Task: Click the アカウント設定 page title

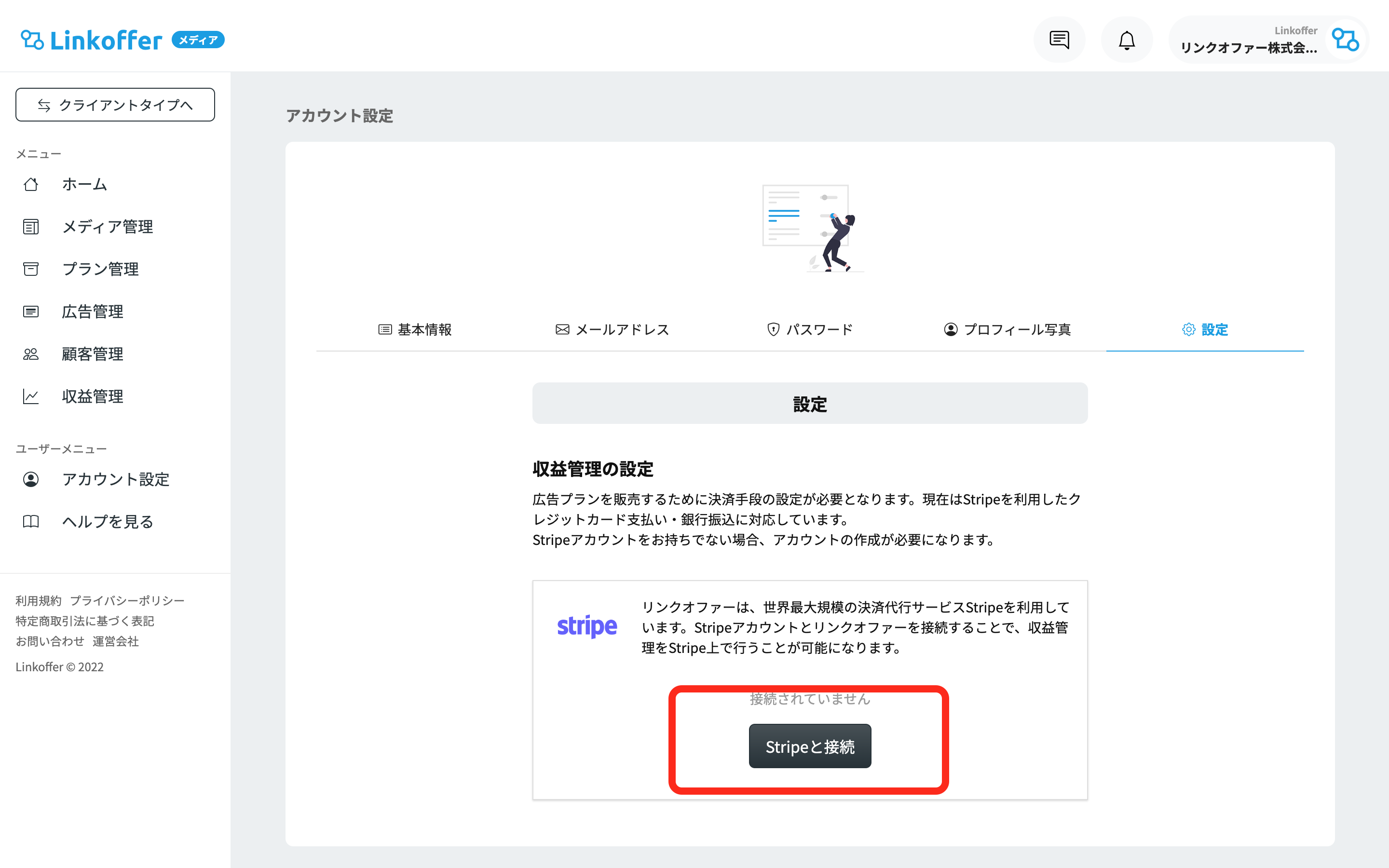Action: (x=339, y=115)
